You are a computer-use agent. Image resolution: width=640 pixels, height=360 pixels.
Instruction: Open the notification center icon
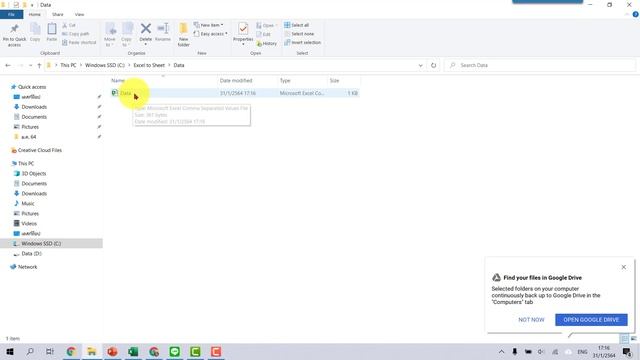coord(627,352)
